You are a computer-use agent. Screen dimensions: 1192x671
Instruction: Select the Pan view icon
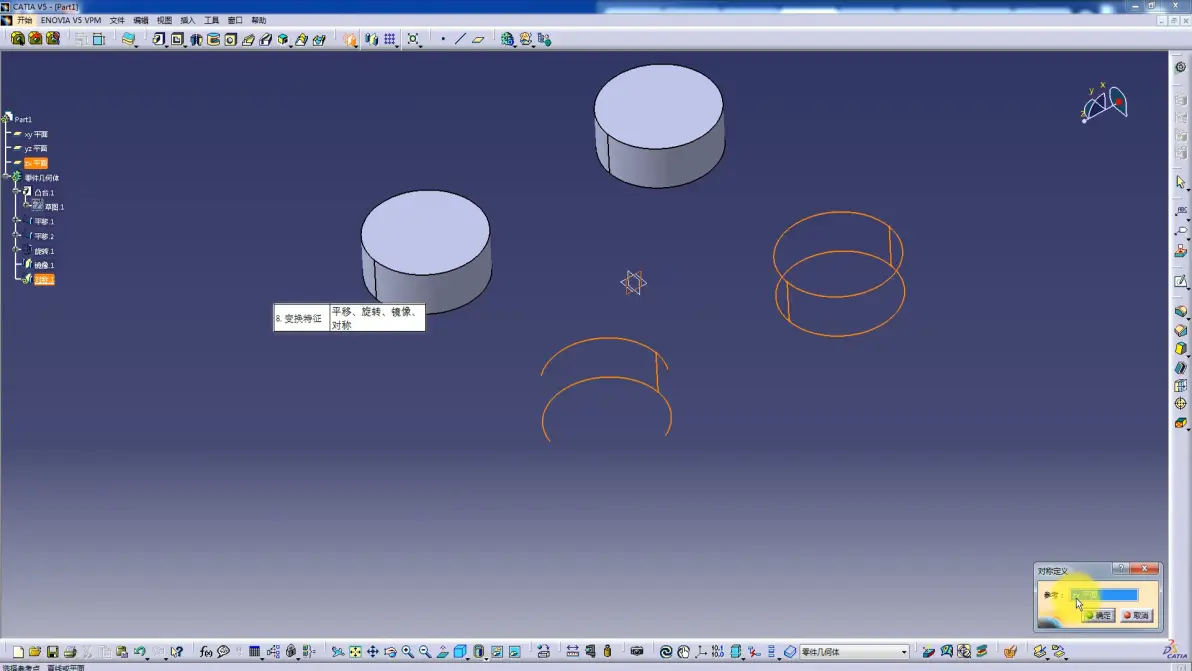(372, 652)
